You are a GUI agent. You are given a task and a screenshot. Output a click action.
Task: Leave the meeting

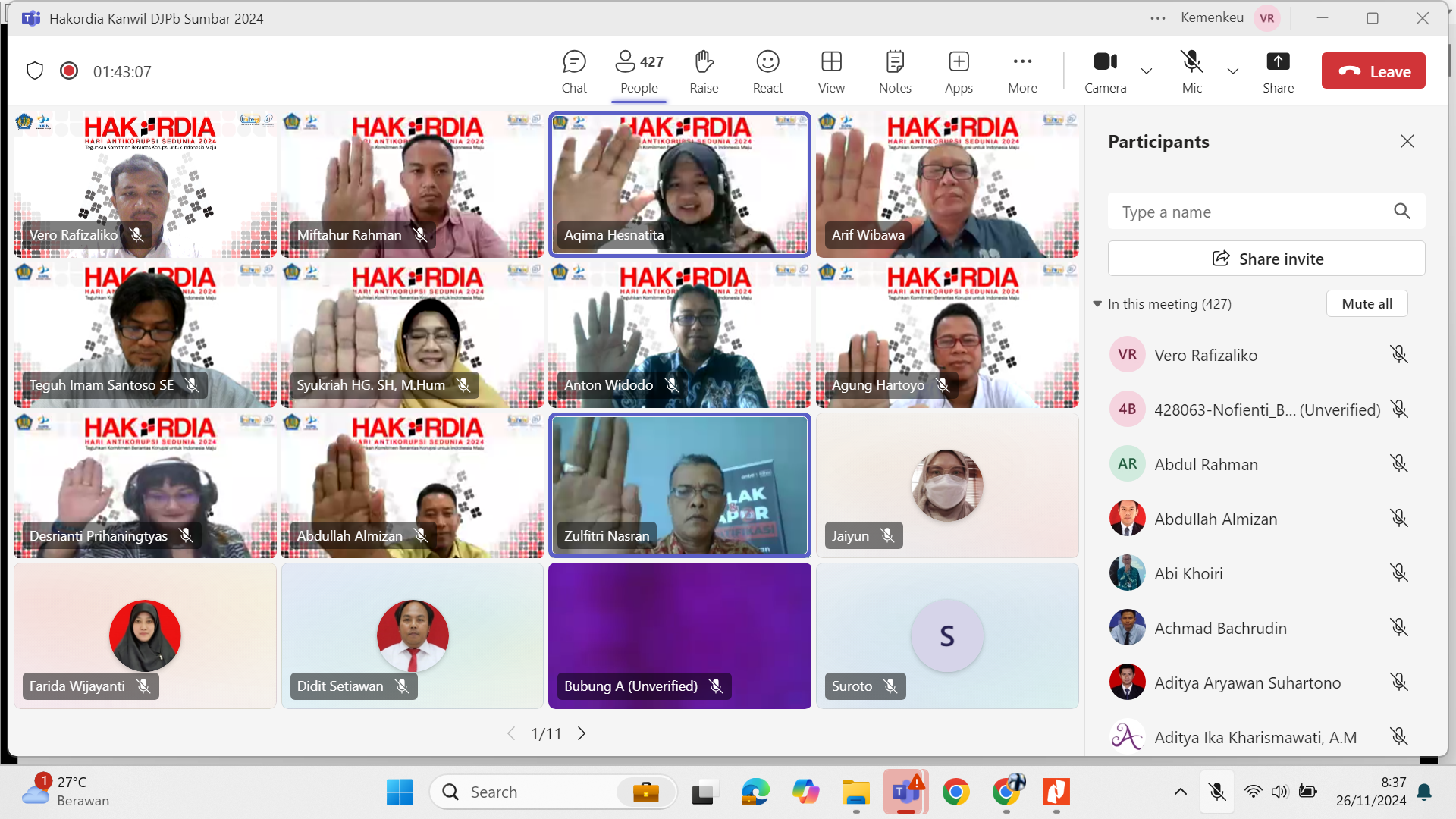[x=1373, y=71]
